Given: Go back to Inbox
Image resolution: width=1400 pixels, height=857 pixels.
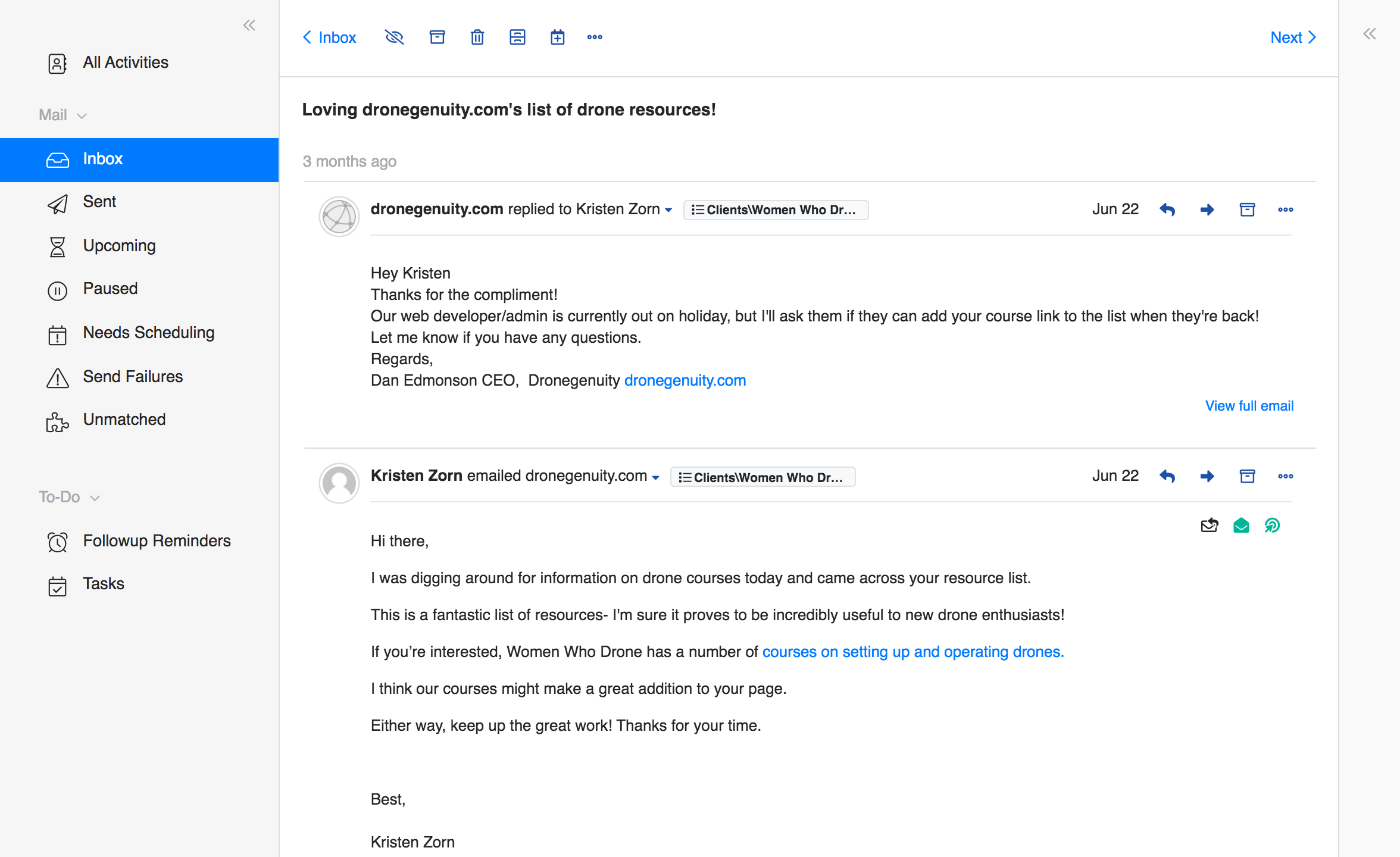Looking at the screenshot, I should (329, 37).
